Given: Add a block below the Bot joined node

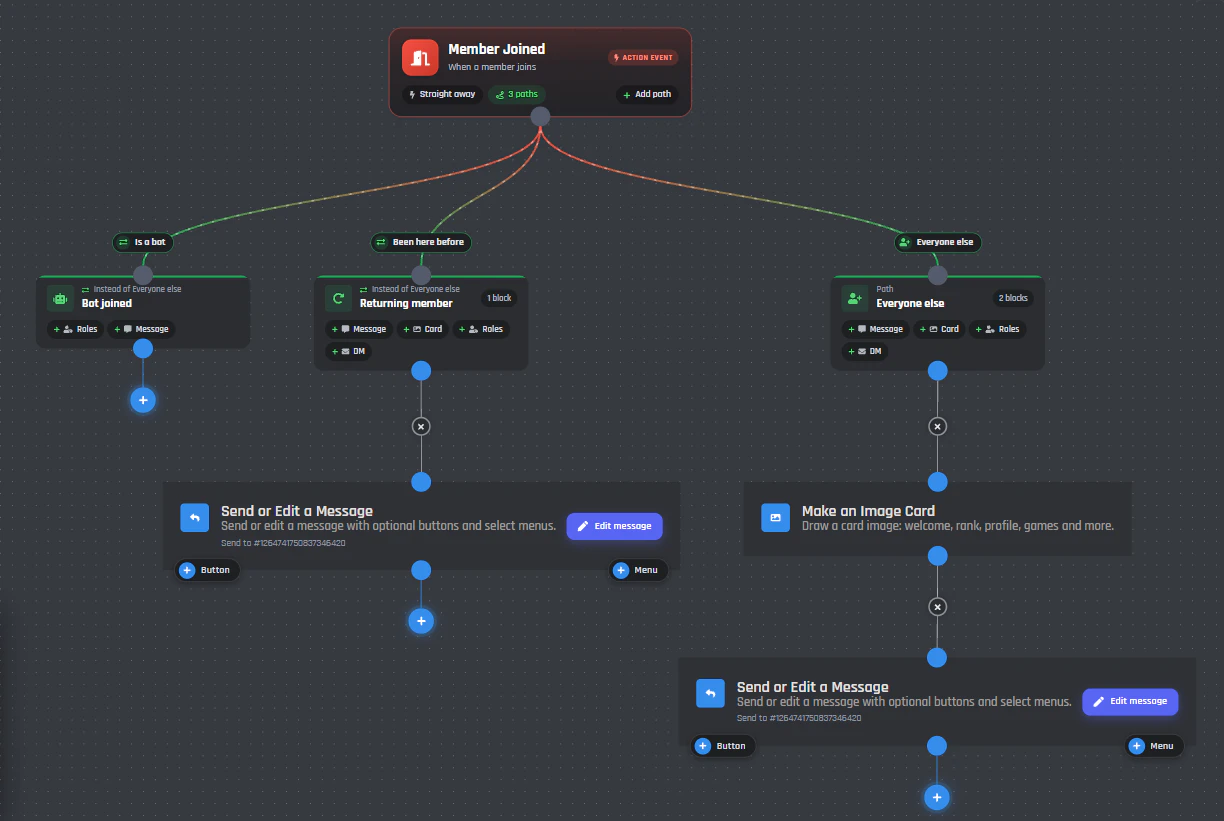Looking at the screenshot, I should tap(143, 400).
